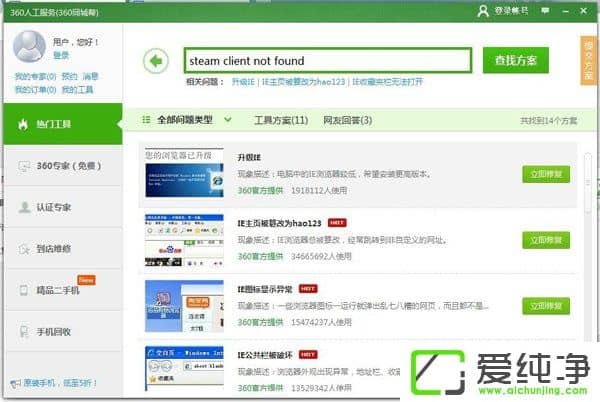This screenshot has width=600, height=402.
Task: Click the person icon beside 认证专家
Action: pyautogui.click(x=24, y=207)
